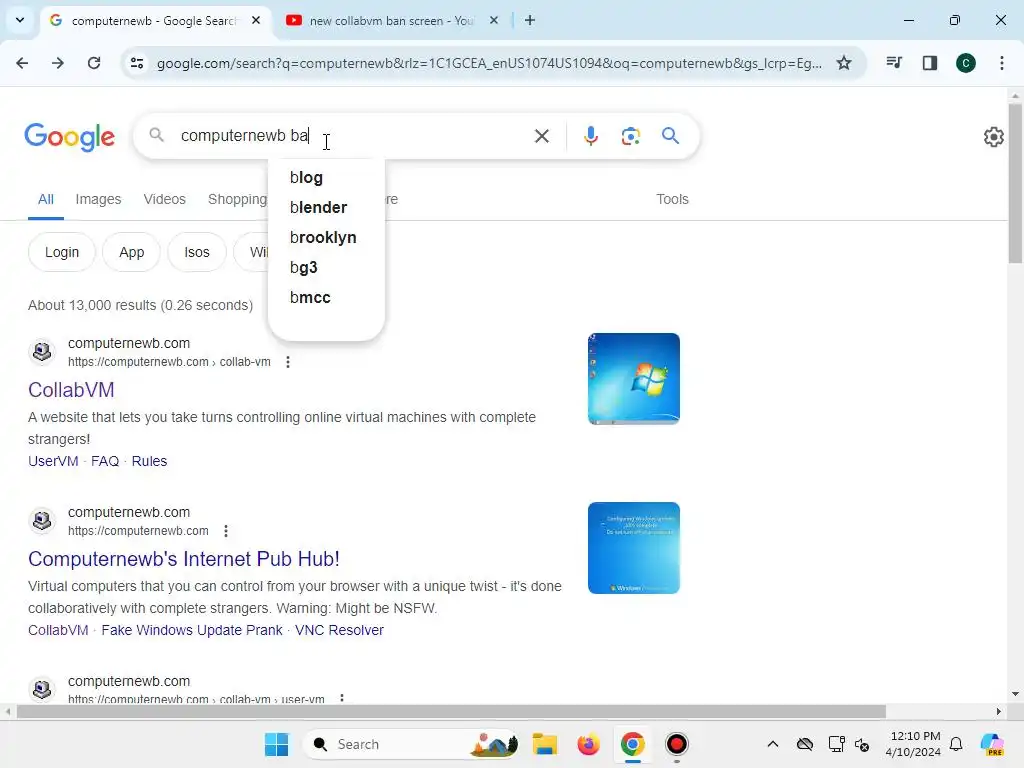Search by image with Google Lens
This screenshot has width=1024, height=768.
tap(630, 136)
